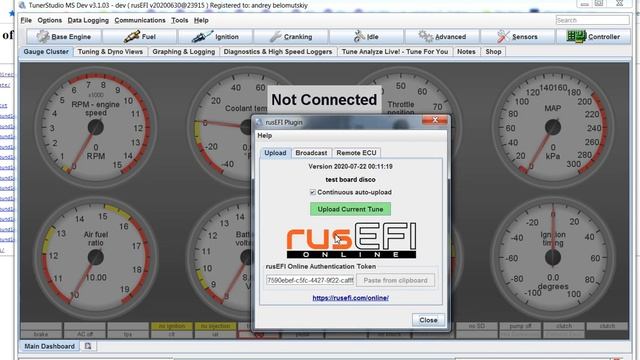Switch to Graphing & Logging tab
The image size is (640, 360).
coord(184,52)
